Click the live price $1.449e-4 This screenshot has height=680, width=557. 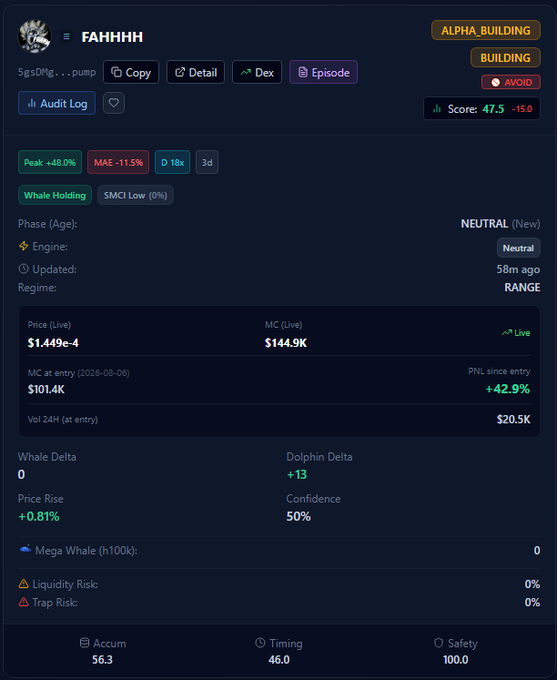53,343
